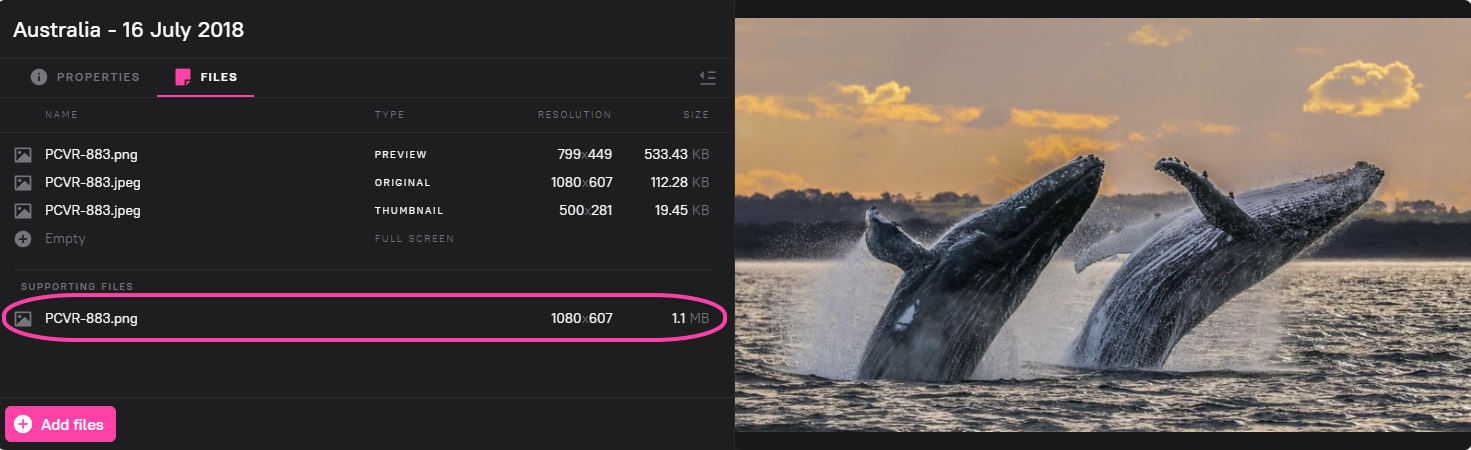1471x450 pixels.
Task: Click plus icon on Empty full screen row
Action: [23, 239]
